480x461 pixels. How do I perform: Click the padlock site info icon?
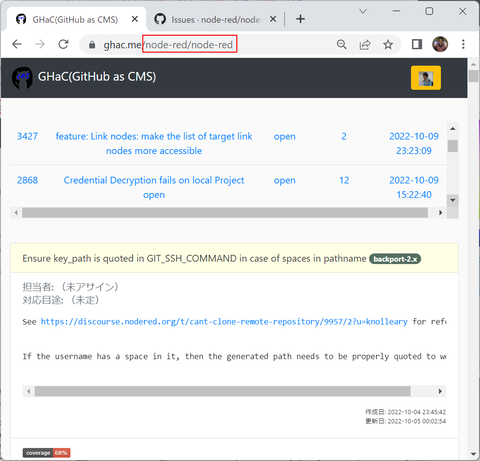pyautogui.click(x=92, y=45)
